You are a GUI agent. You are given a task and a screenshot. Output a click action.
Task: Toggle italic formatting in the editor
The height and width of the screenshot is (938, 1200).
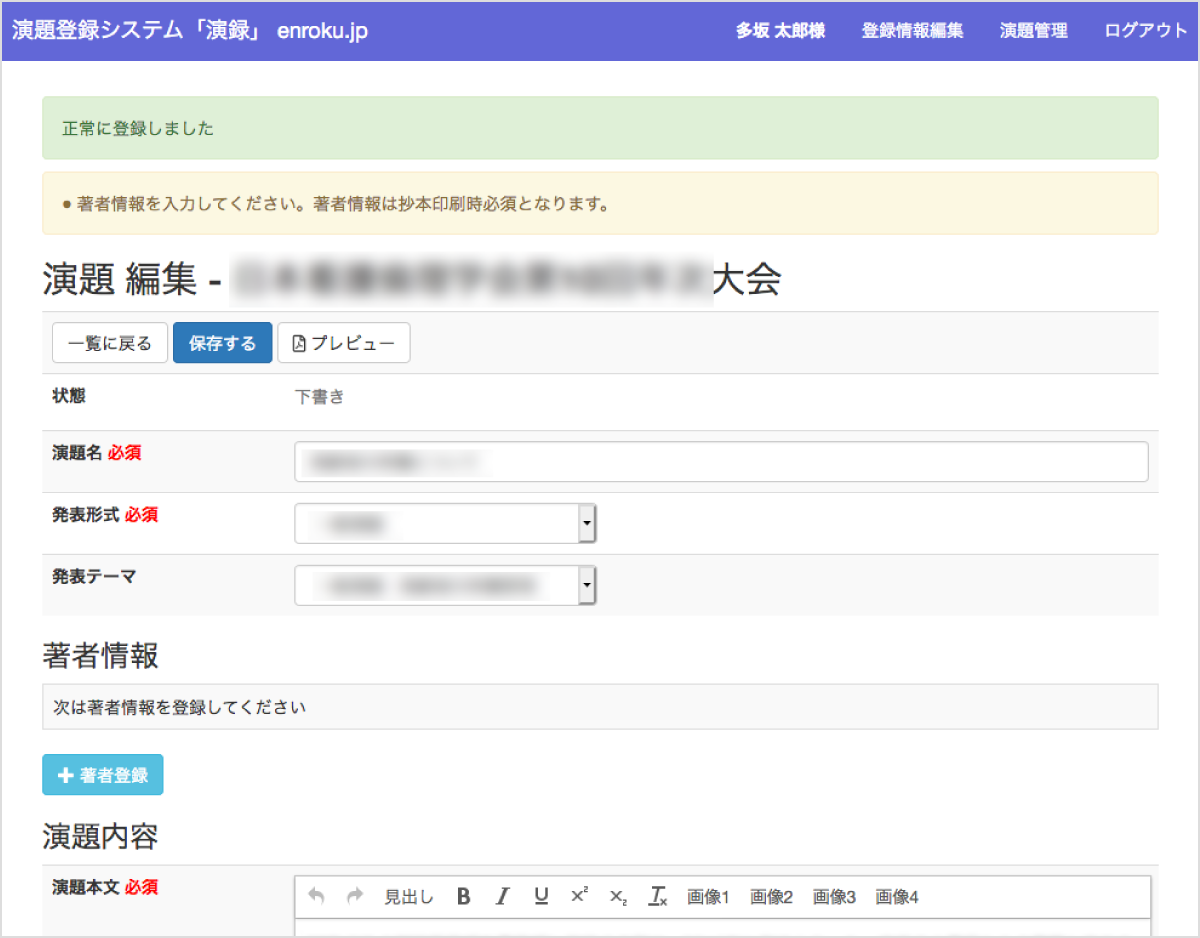pos(502,897)
